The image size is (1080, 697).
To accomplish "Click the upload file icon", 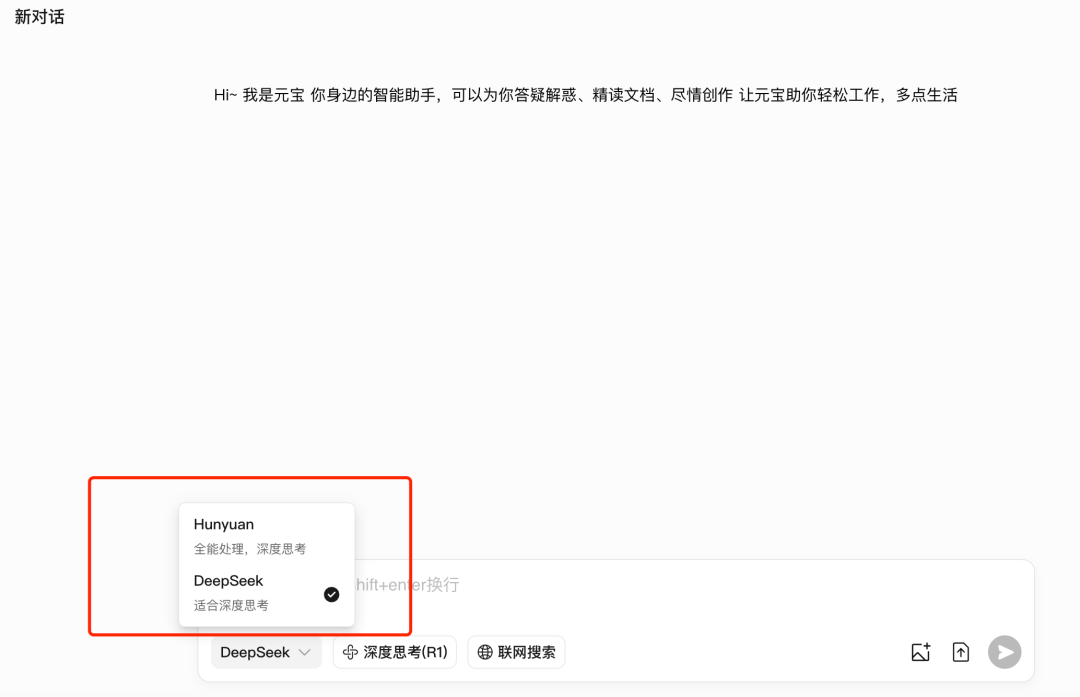I will pyautogui.click(x=961, y=652).
